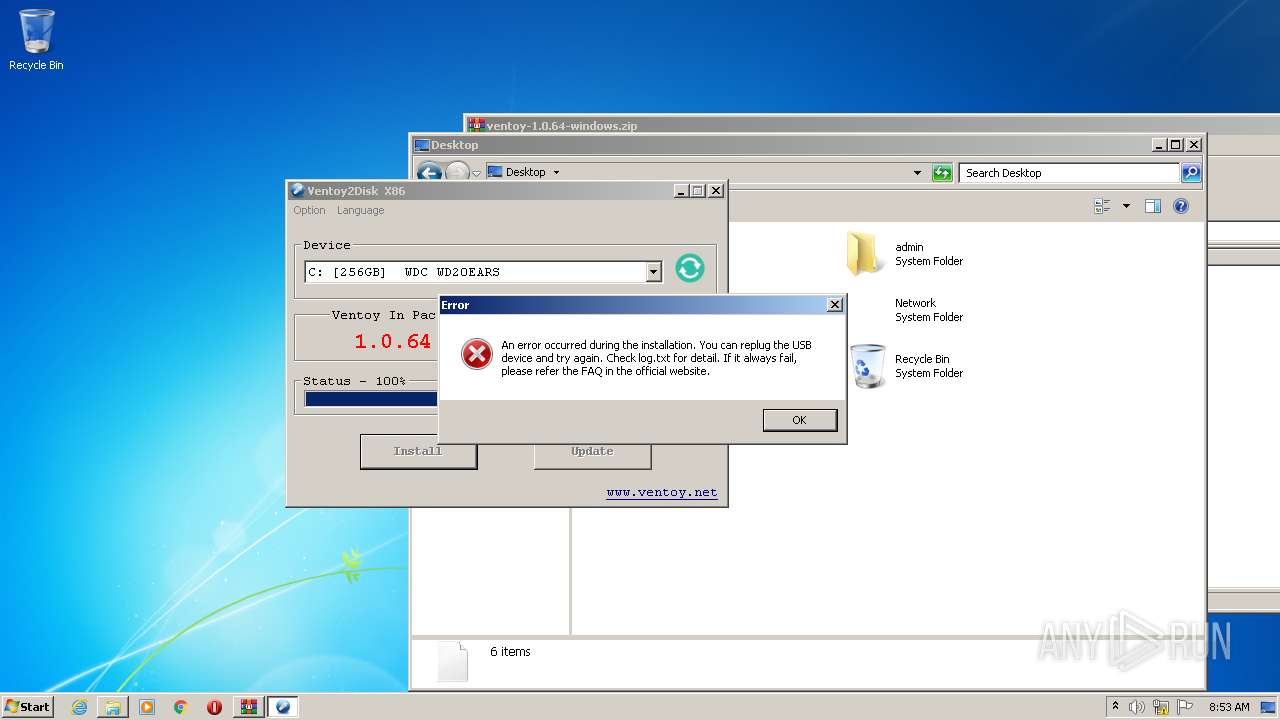Click the Forward button in Desktop explorer
This screenshot has height=720, width=1280.
tap(457, 173)
